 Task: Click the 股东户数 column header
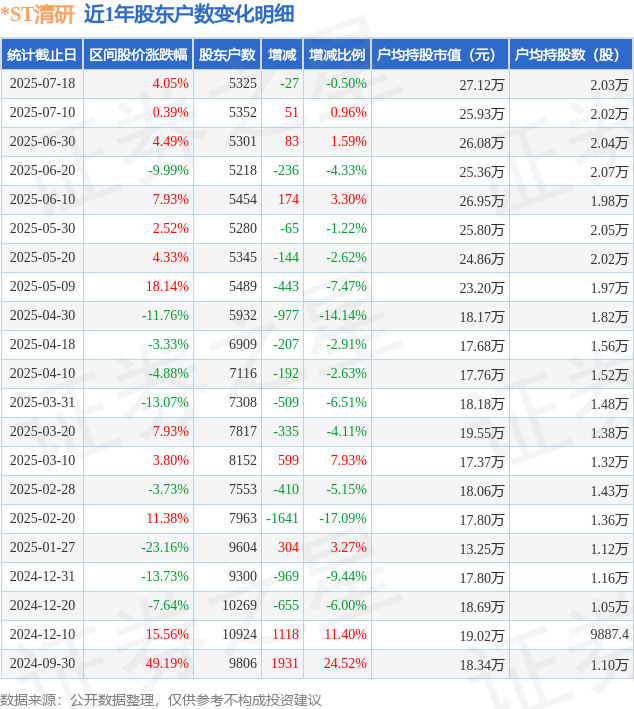tap(227, 55)
